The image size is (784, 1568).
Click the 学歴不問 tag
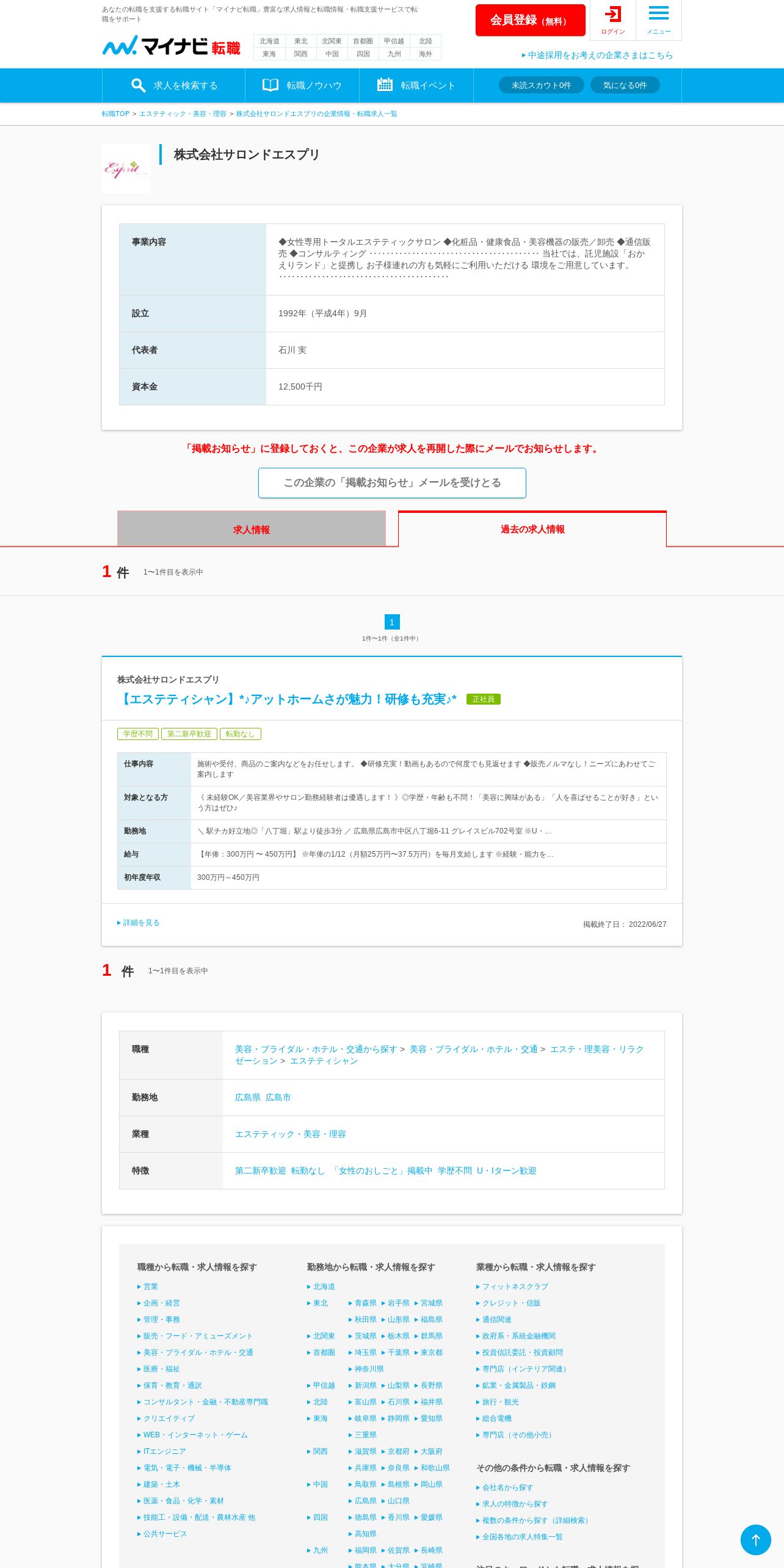138,734
